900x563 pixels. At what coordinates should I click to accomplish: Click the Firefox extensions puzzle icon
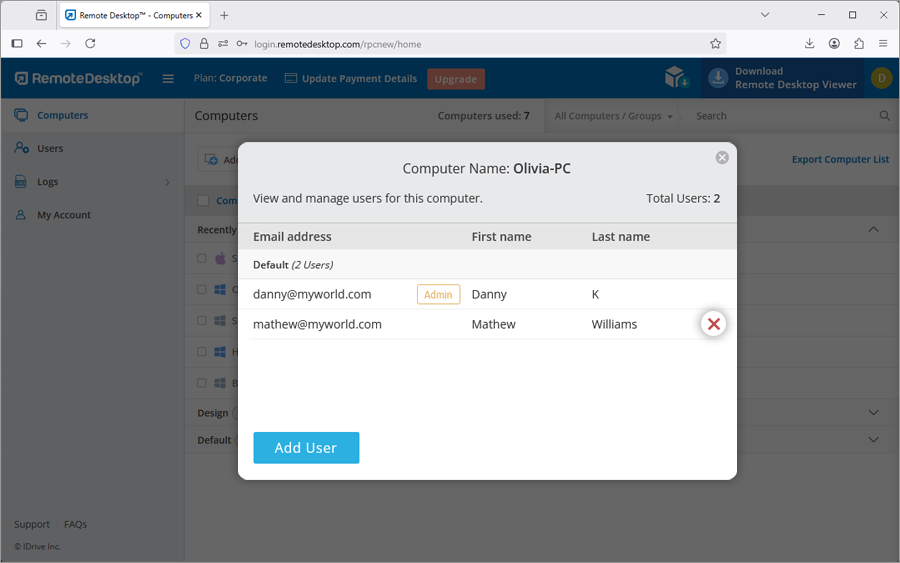click(x=859, y=44)
